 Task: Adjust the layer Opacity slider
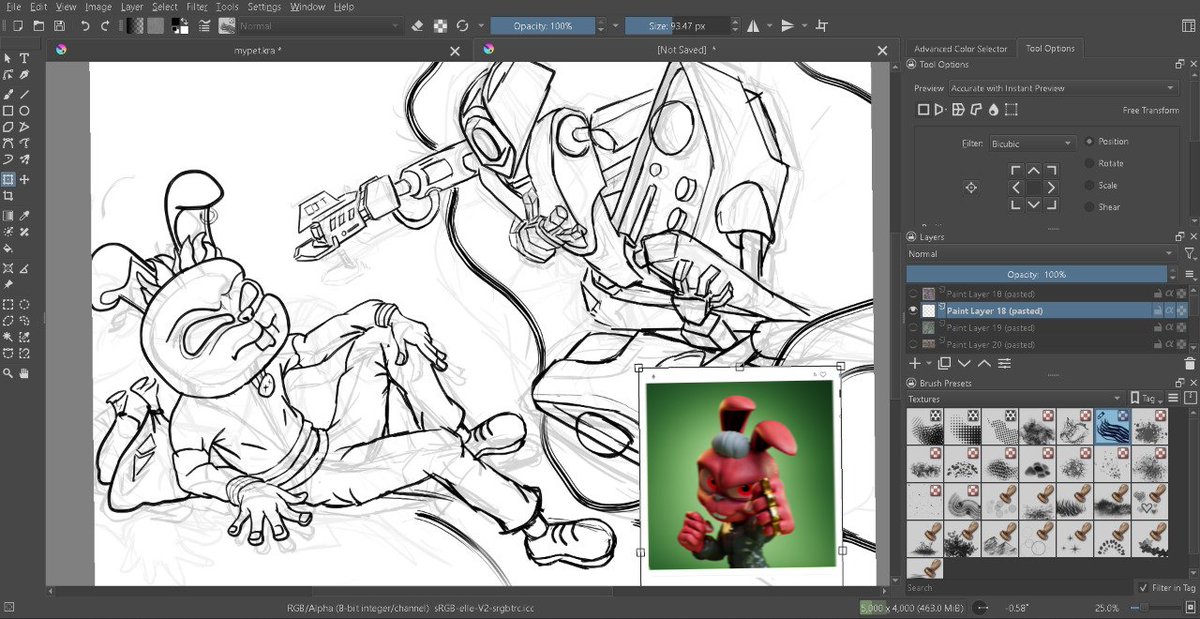[x=1040, y=273]
